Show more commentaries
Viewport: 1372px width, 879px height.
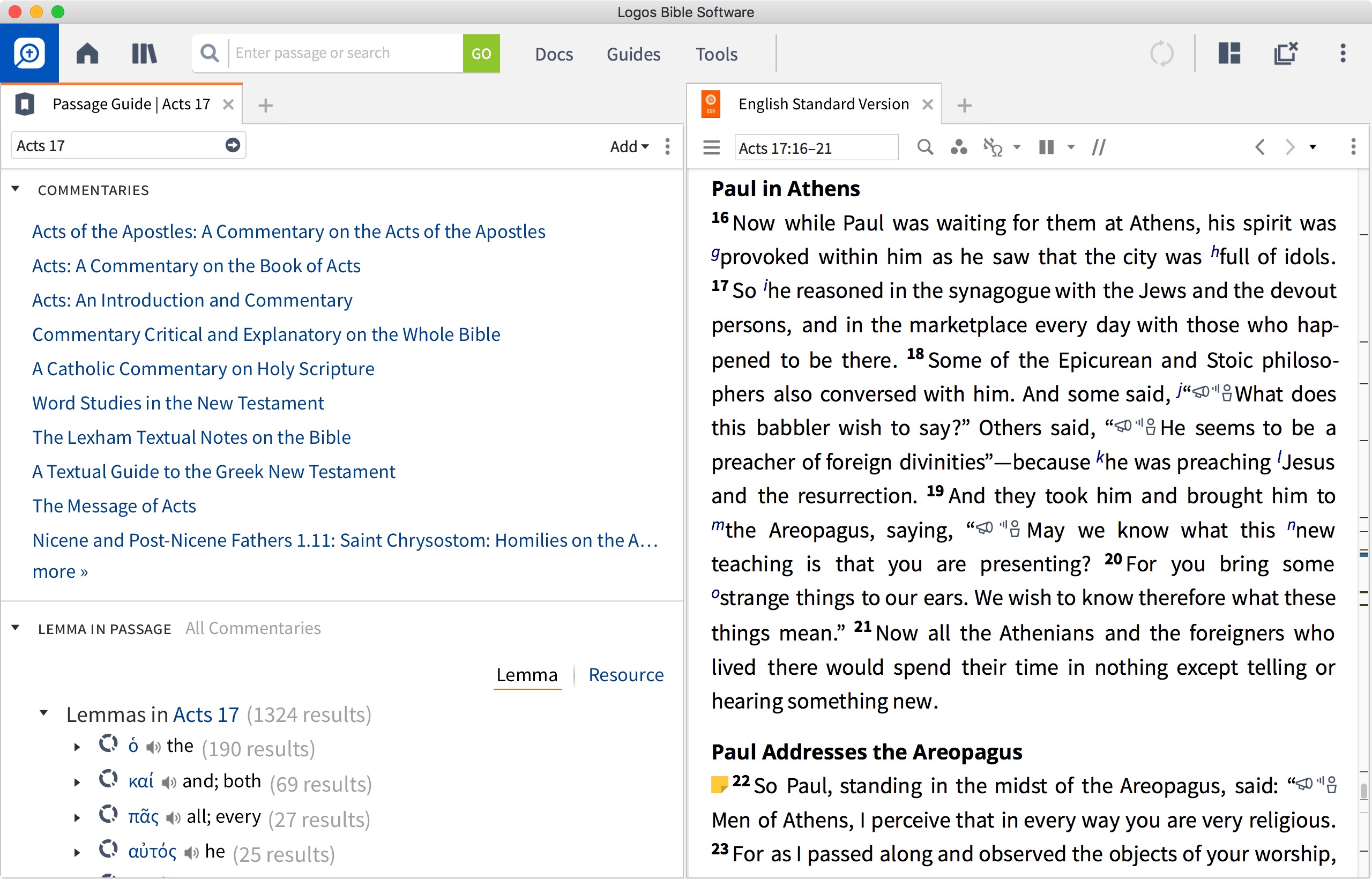click(60, 571)
